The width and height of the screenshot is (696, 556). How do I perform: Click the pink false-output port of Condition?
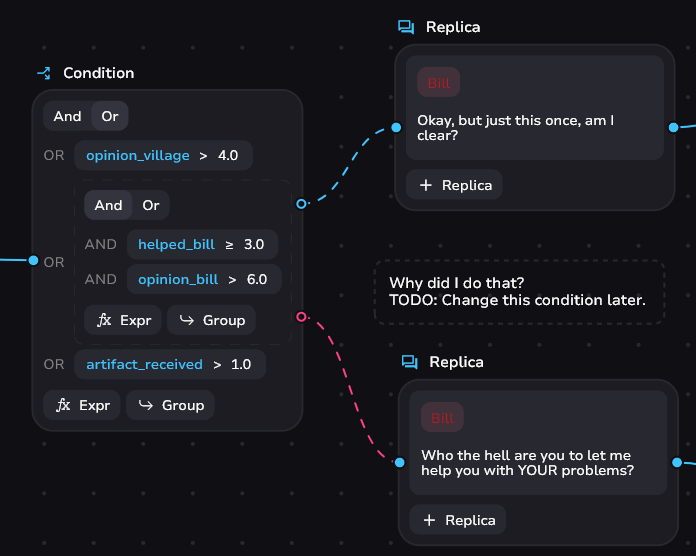302,317
